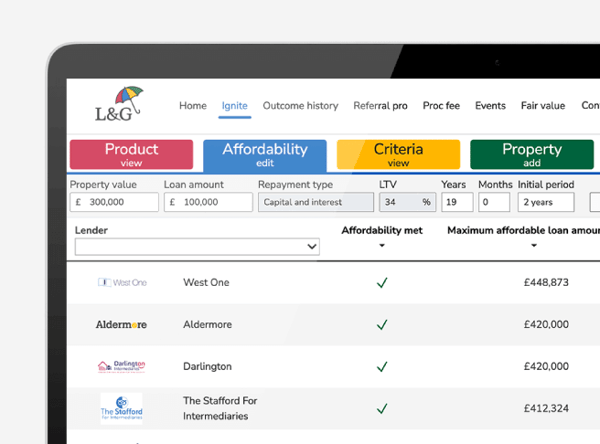600x444 pixels.
Task: Click the L&G umbrella logo
Action: coord(119,104)
